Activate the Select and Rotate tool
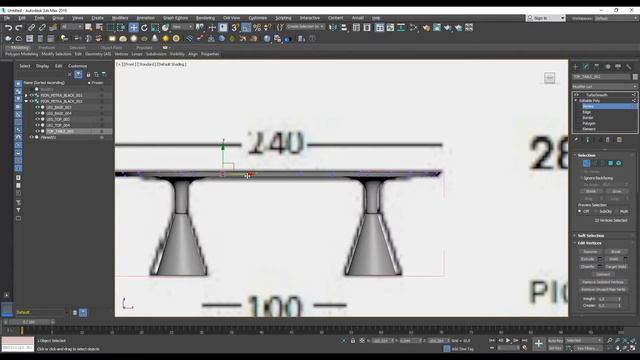 tap(144, 28)
